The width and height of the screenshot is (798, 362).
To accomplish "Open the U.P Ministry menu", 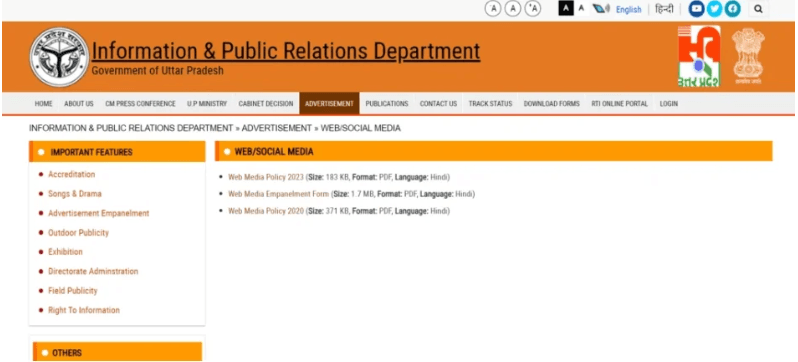I will tap(207, 104).
